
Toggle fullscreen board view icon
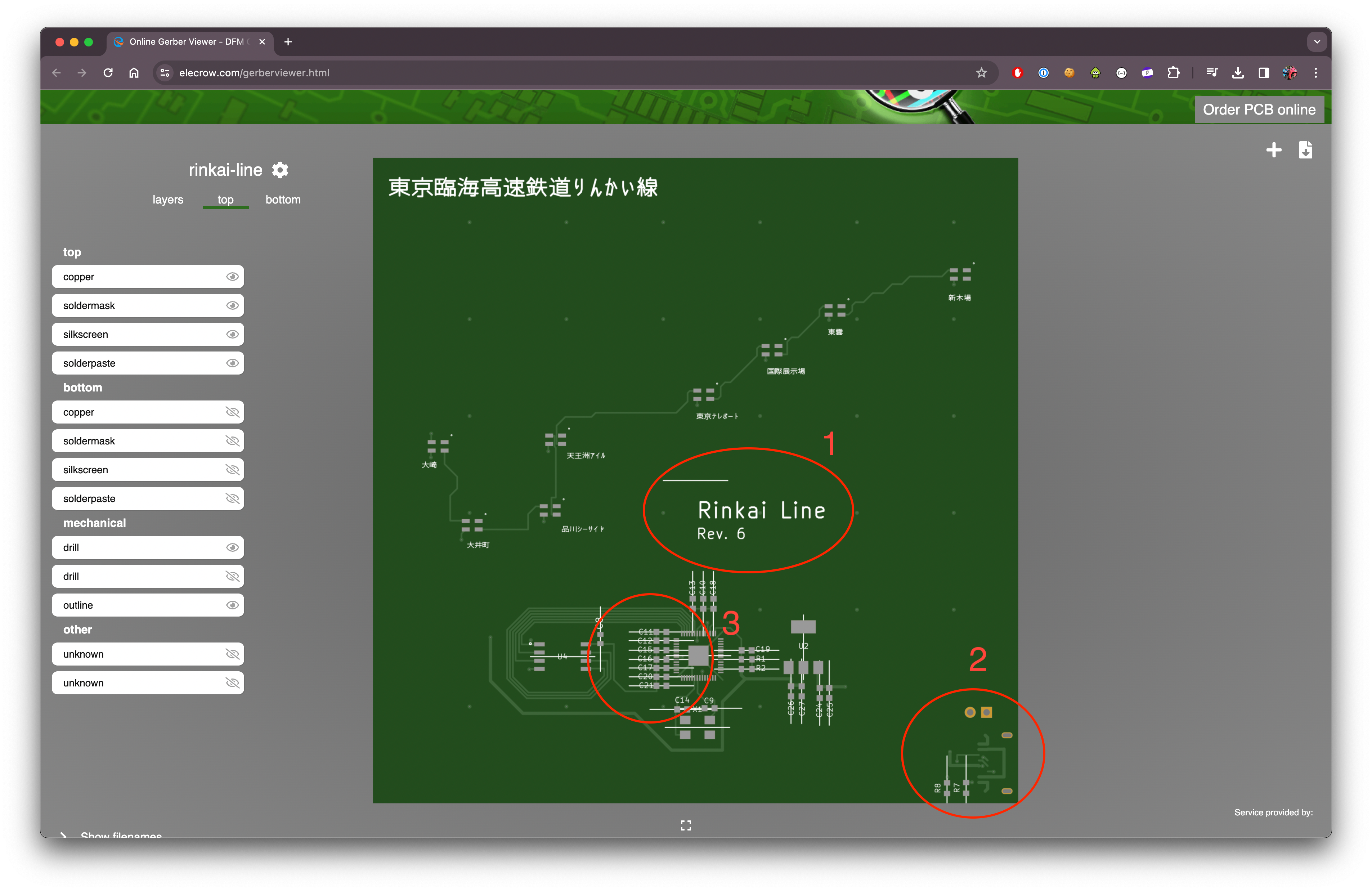685,825
